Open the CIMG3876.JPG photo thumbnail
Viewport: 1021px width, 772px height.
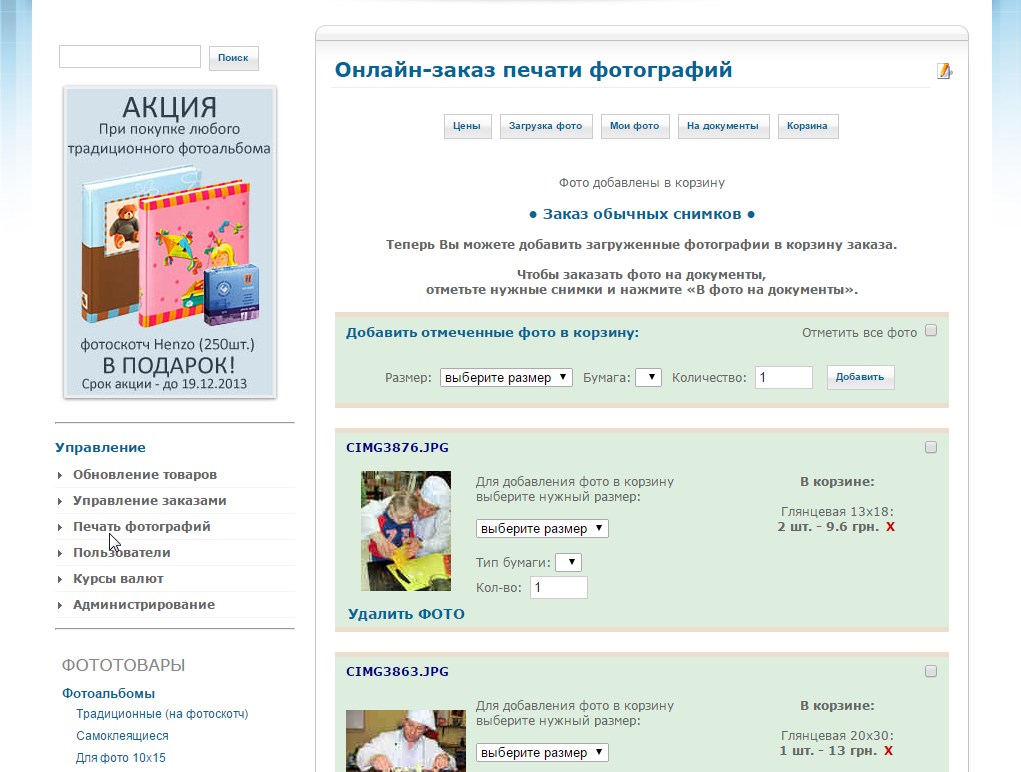[405, 531]
